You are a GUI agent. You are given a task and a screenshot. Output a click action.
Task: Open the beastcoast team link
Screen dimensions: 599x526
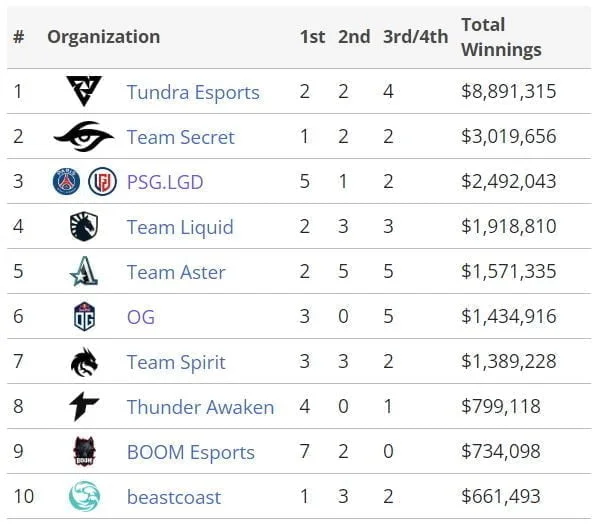pyautogui.click(x=174, y=497)
